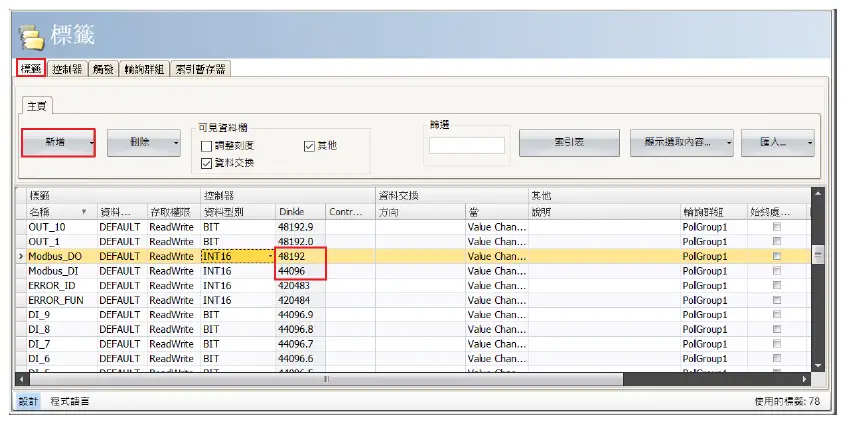Screen dimensions: 843x427
Task: Sort by the 名稱 column header
Action: point(61,212)
